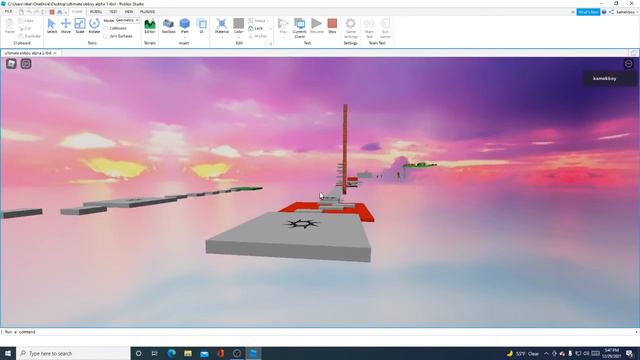Stop the running test
The height and width of the screenshot is (360, 640).
pyautogui.click(x=332, y=26)
